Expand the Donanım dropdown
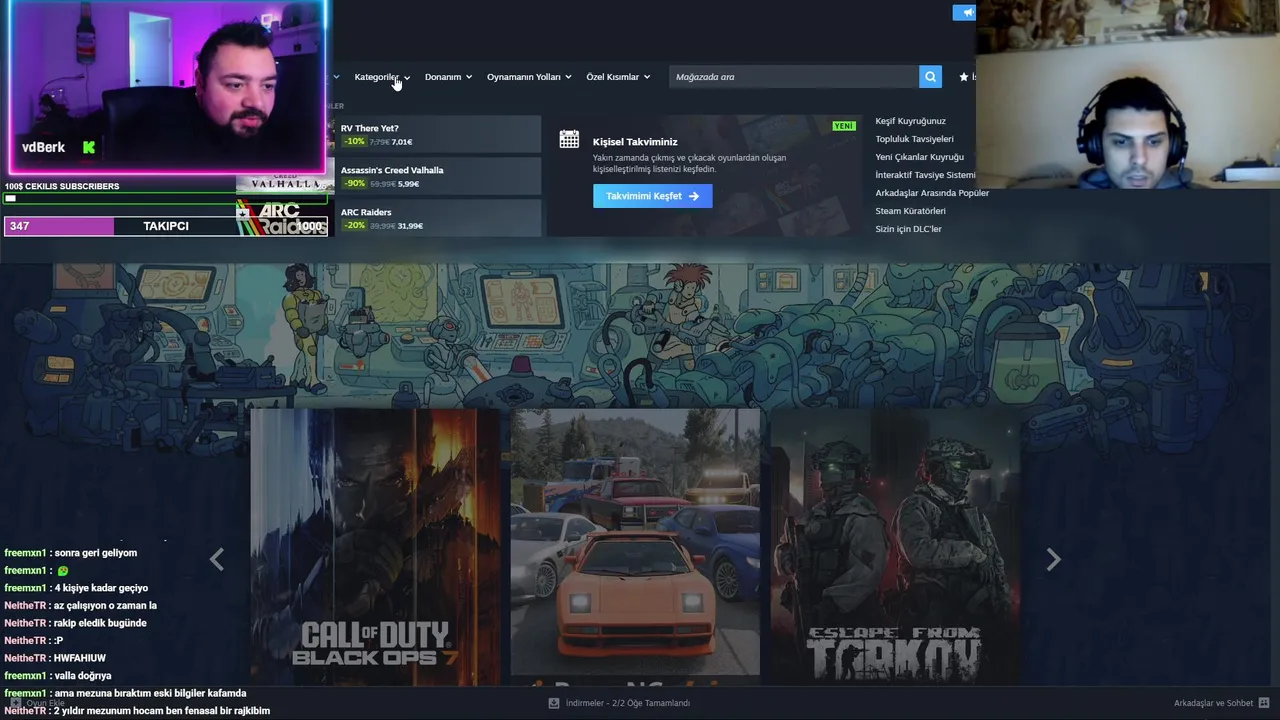Screen dimensions: 1280x720 click(x=448, y=77)
